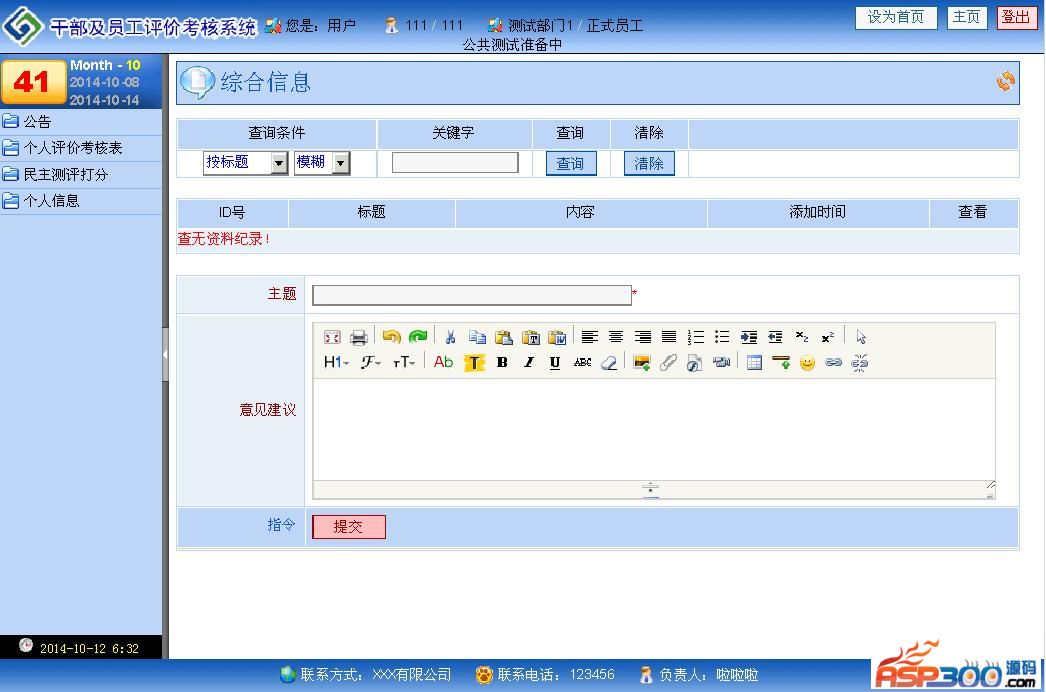Toggle underline formatting in editor
Image resolution: width=1046 pixels, height=692 pixels.
[554, 362]
